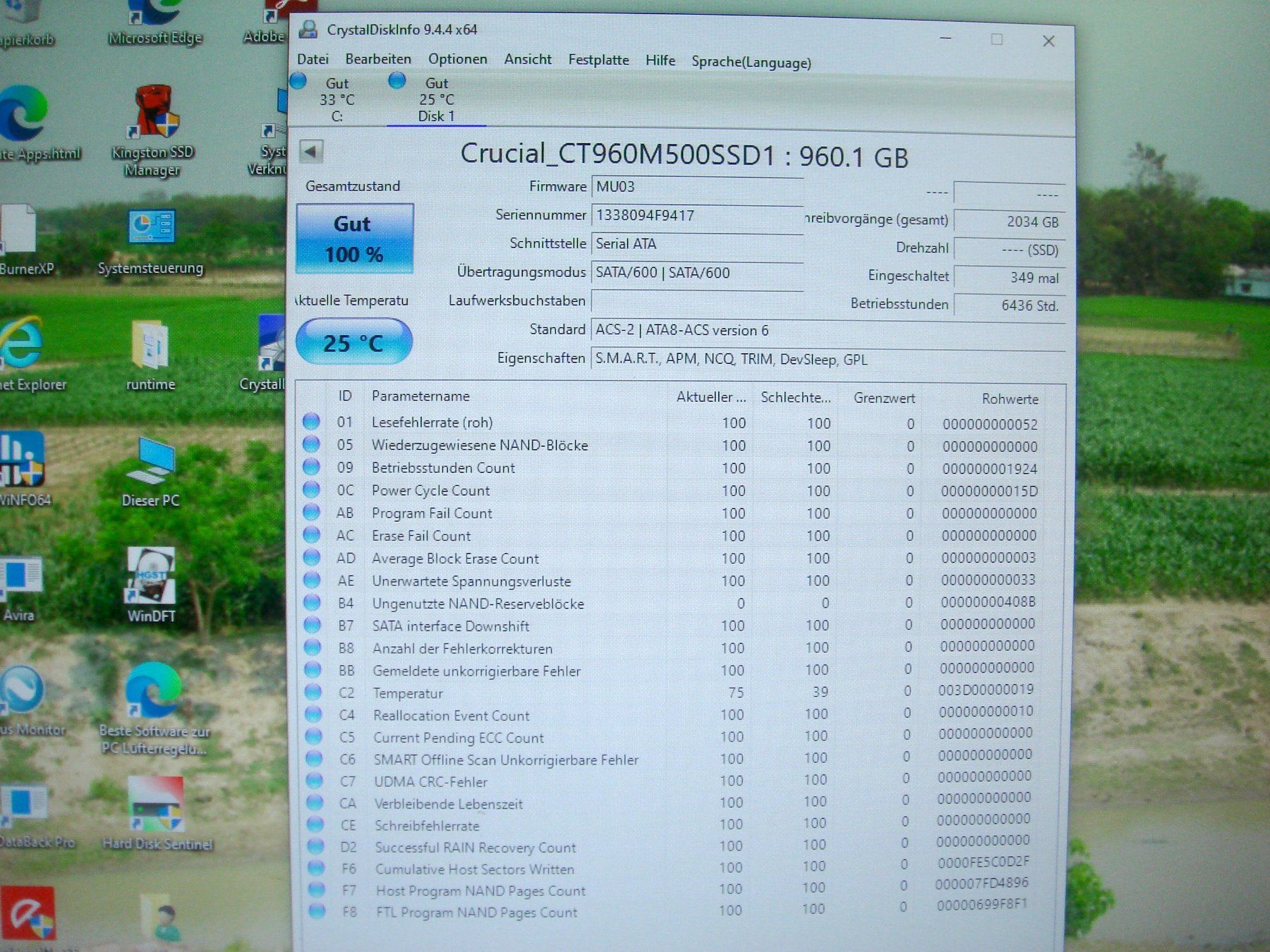This screenshot has height=952, width=1270.
Task: Open Kingston SSD Manager desktop icon
Action: [x=152, y=131]
